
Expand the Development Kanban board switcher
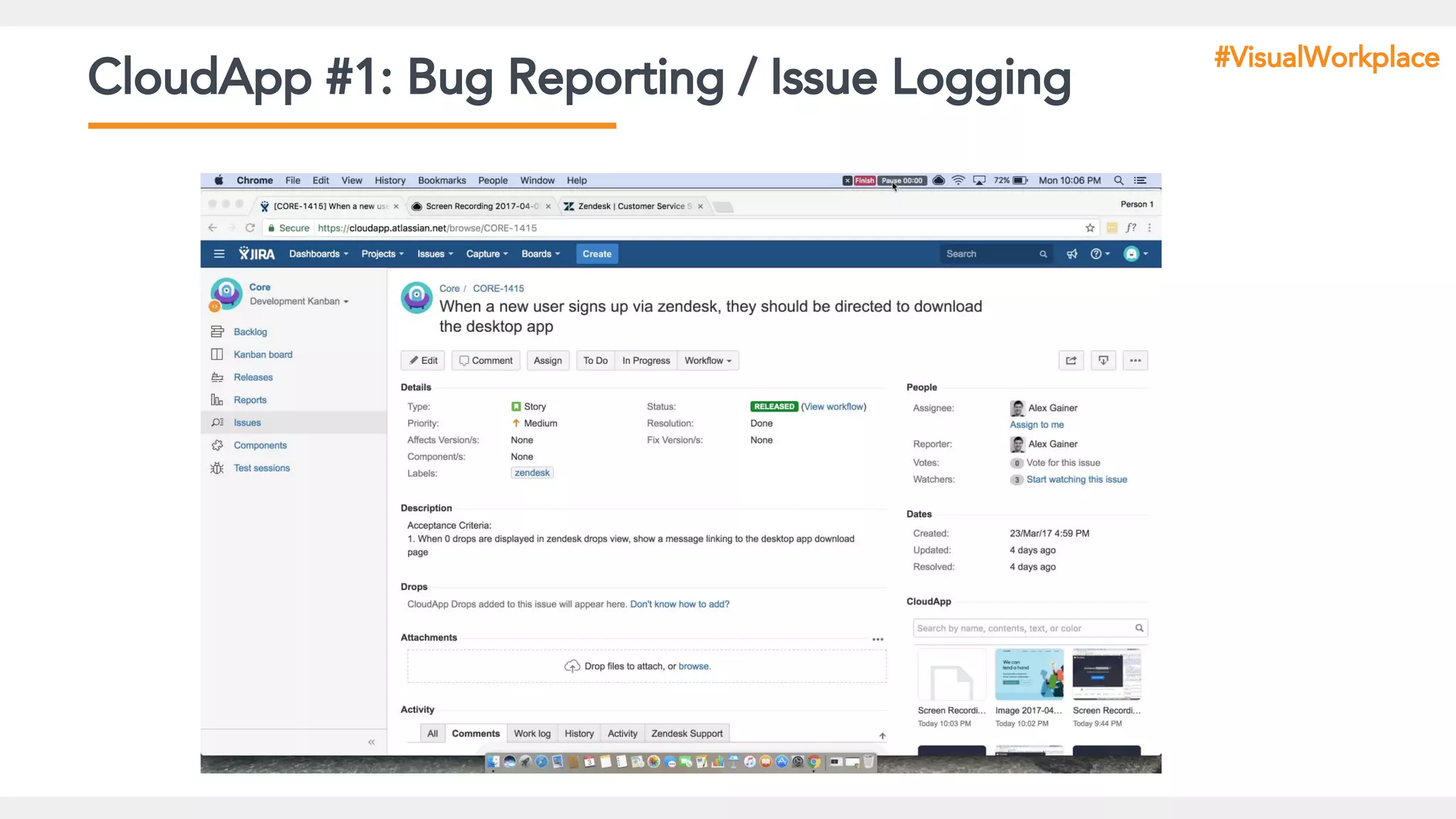(x=299, y=301)
